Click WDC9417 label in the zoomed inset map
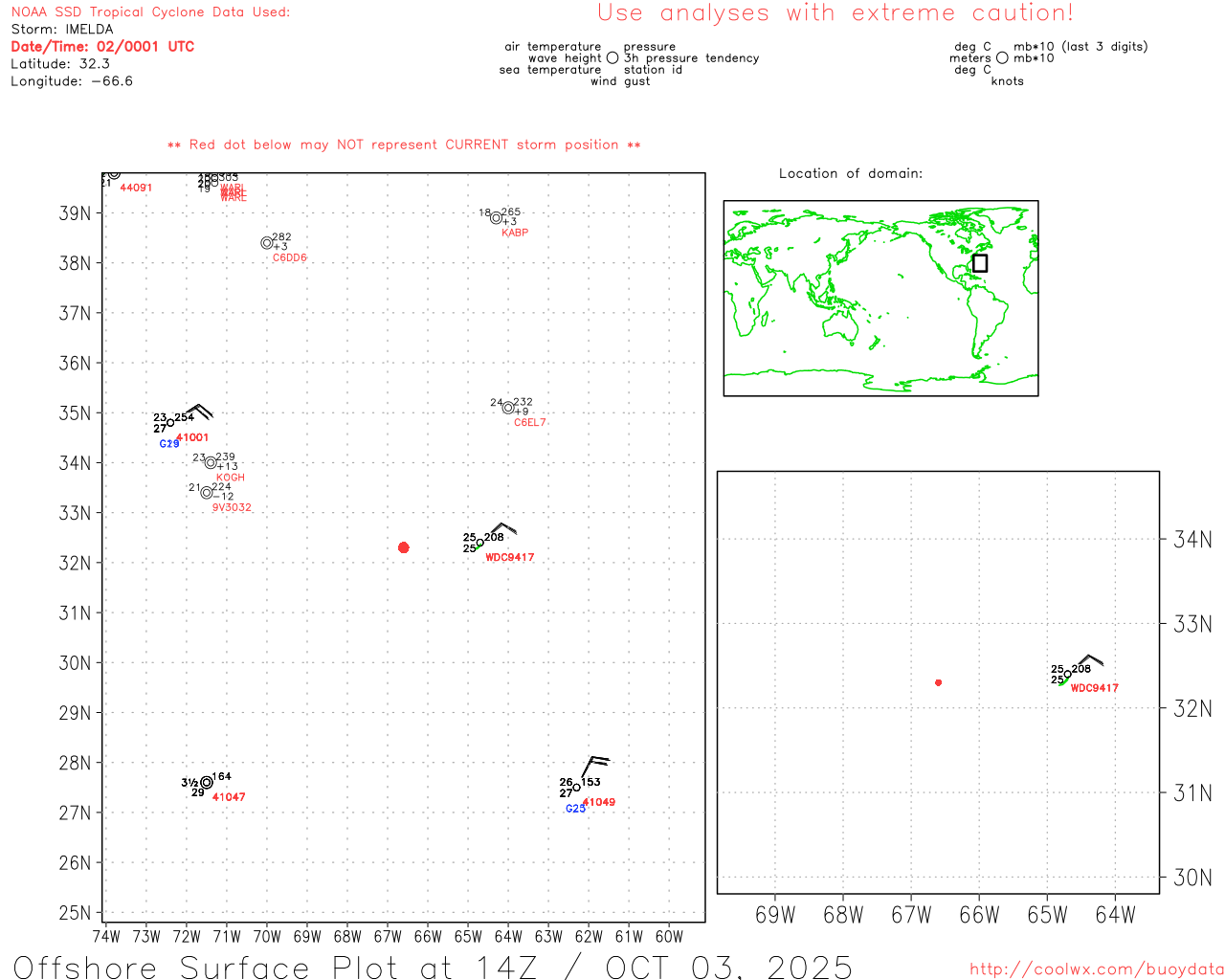Screen dimensions: 1225x980 (x=1094, y=688)
